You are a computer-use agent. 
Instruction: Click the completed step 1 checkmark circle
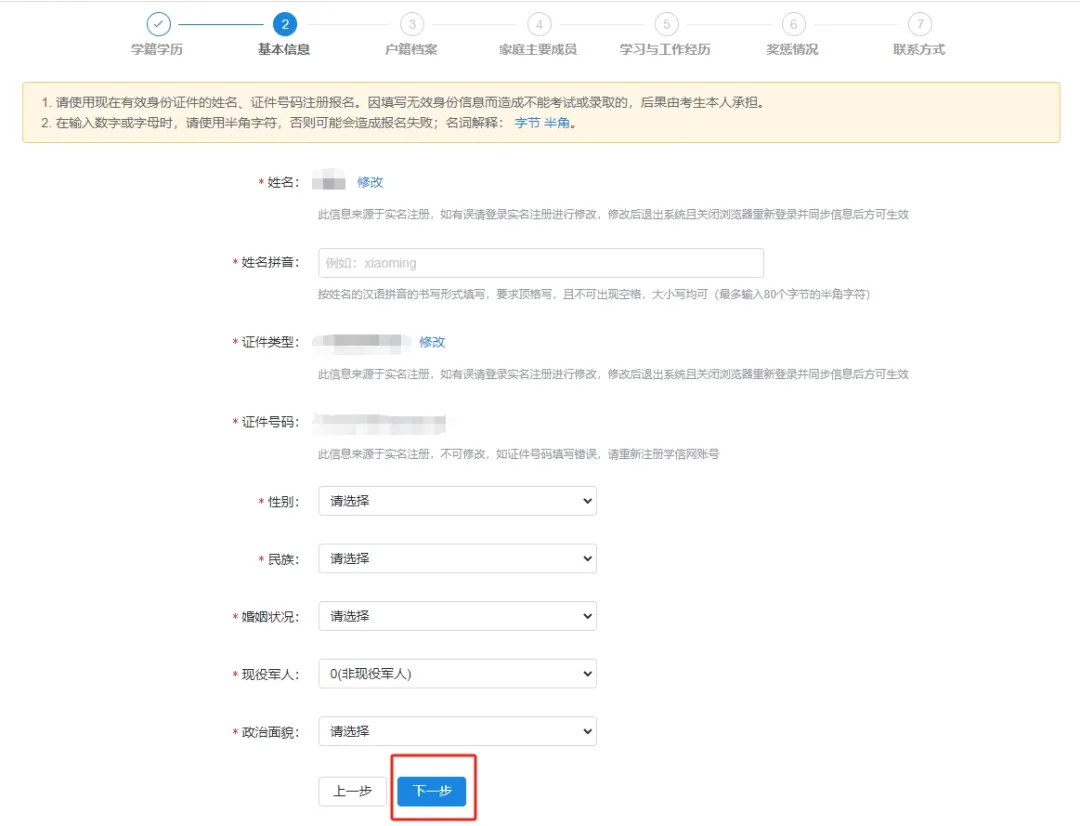[x=158, y=24]
